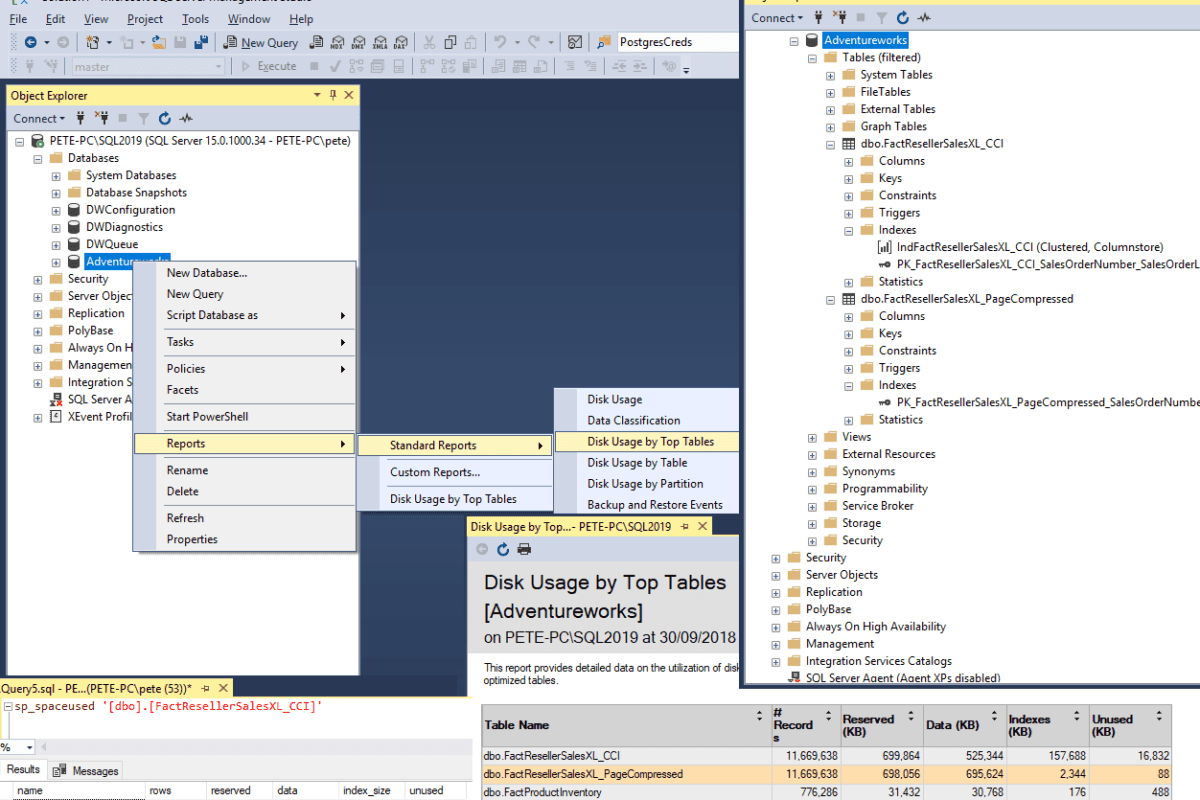1200x800 pixels.
Task: Click the Refresh icon in the Disk Usage report toolbar
Action: (503, 549)
